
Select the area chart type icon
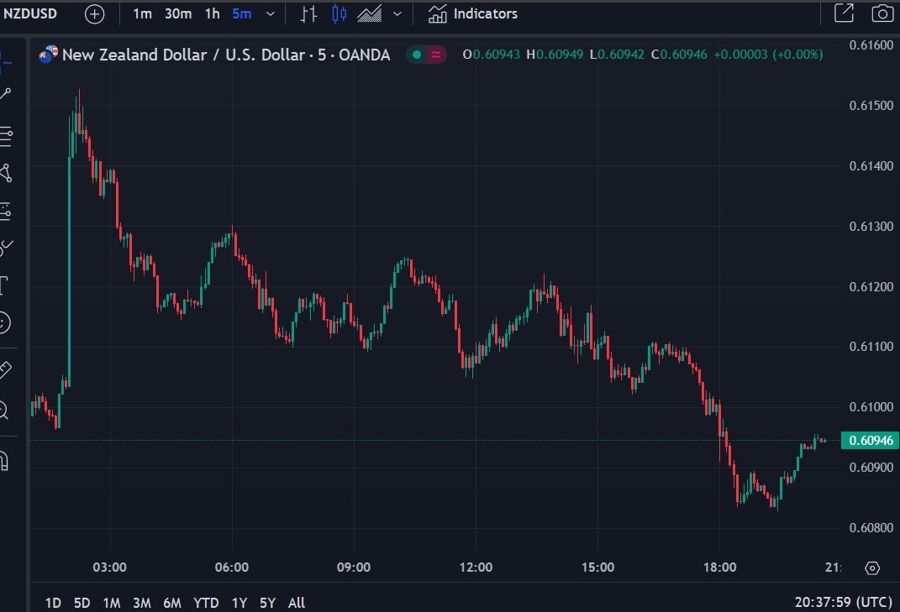tap(369, 14)
